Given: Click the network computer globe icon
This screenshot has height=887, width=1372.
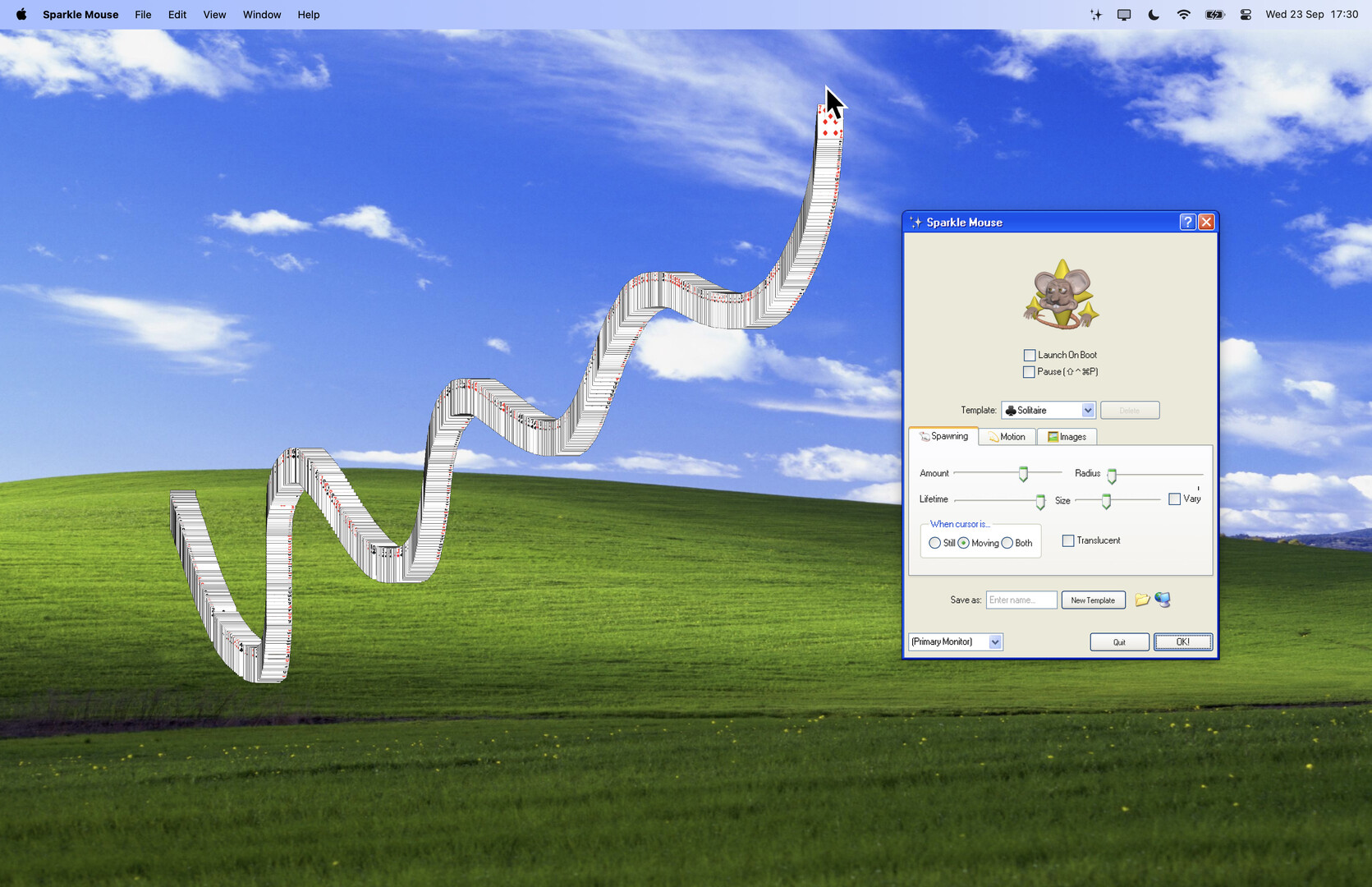Looking at the screenshot, I should (x=1163, y=600).
